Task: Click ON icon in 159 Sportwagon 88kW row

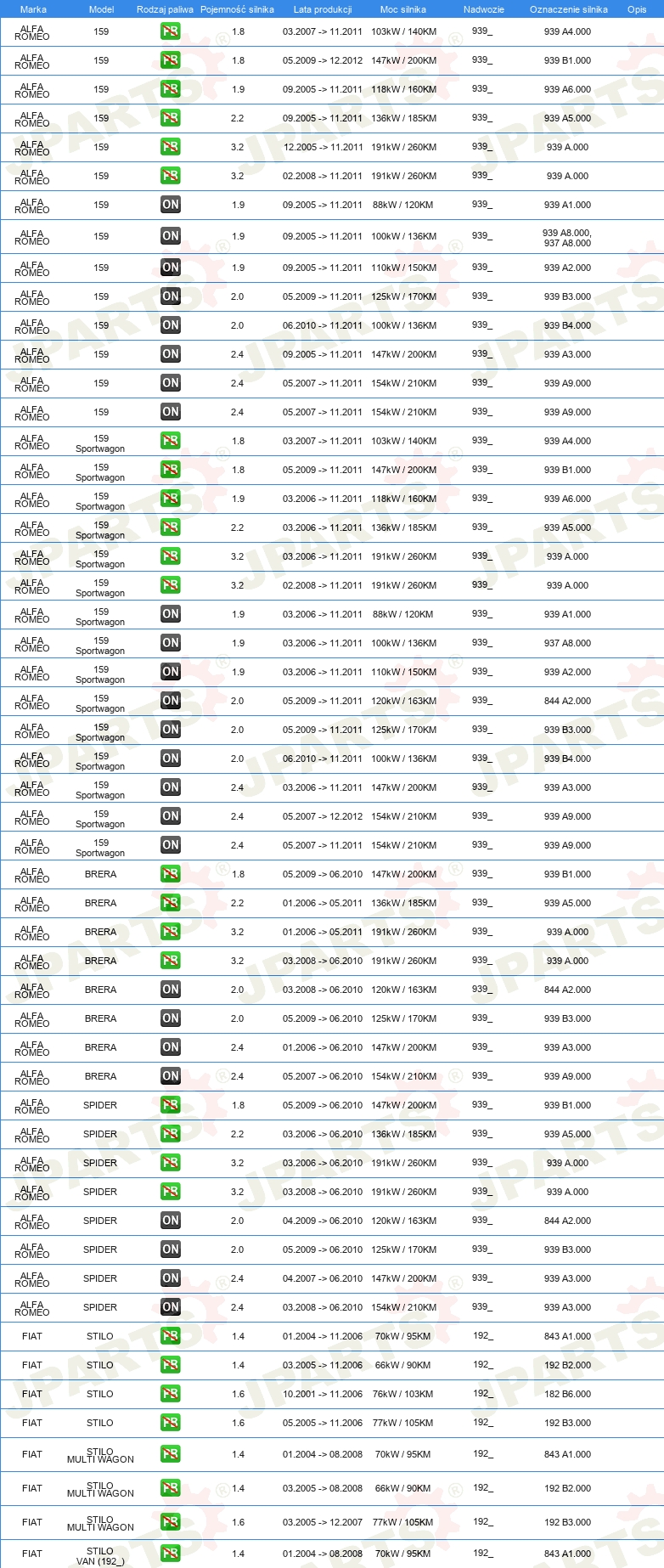Action: pyautogui.click(x=171, y=614)
